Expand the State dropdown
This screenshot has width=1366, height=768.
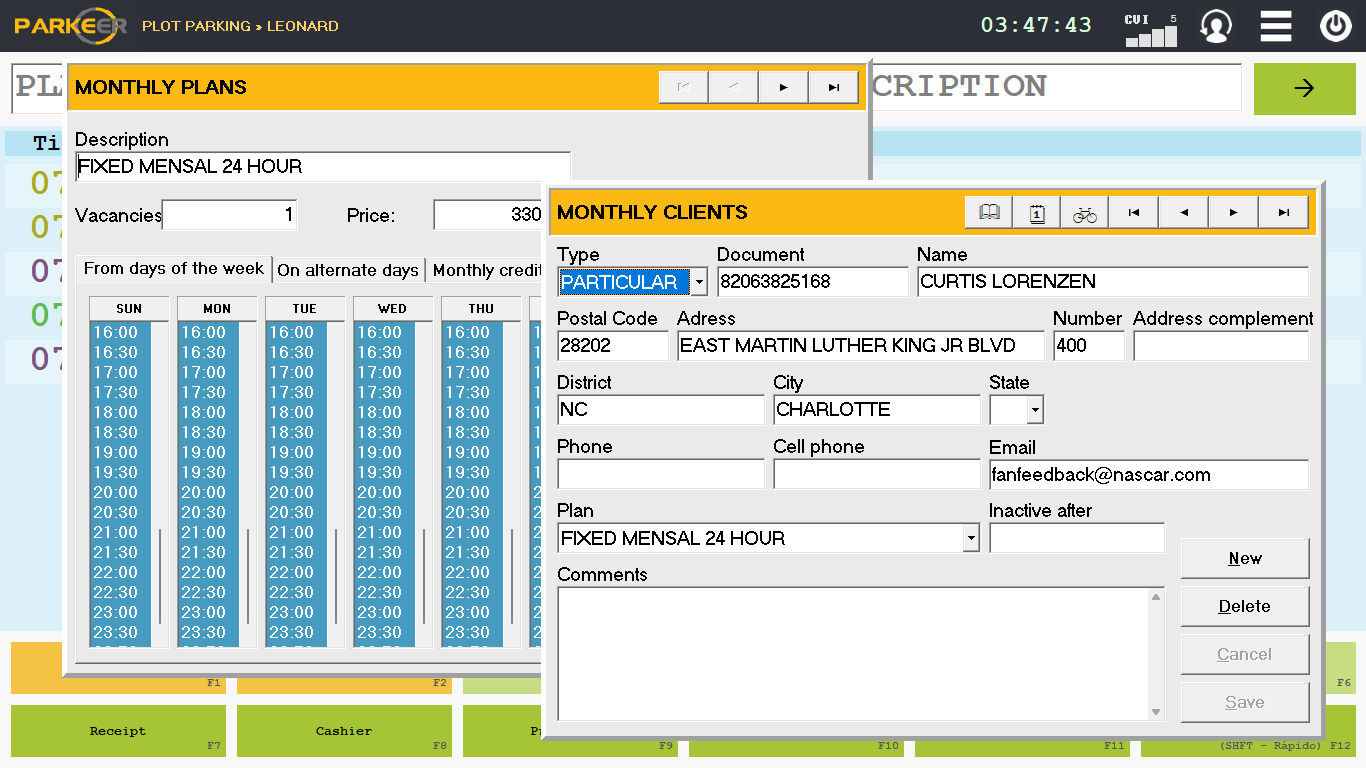[1031, 409]
